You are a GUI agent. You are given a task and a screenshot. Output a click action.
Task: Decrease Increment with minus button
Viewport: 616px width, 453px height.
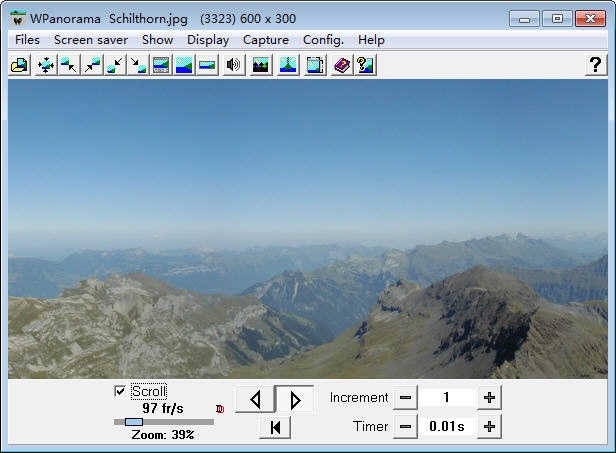(x=405, y=398)
